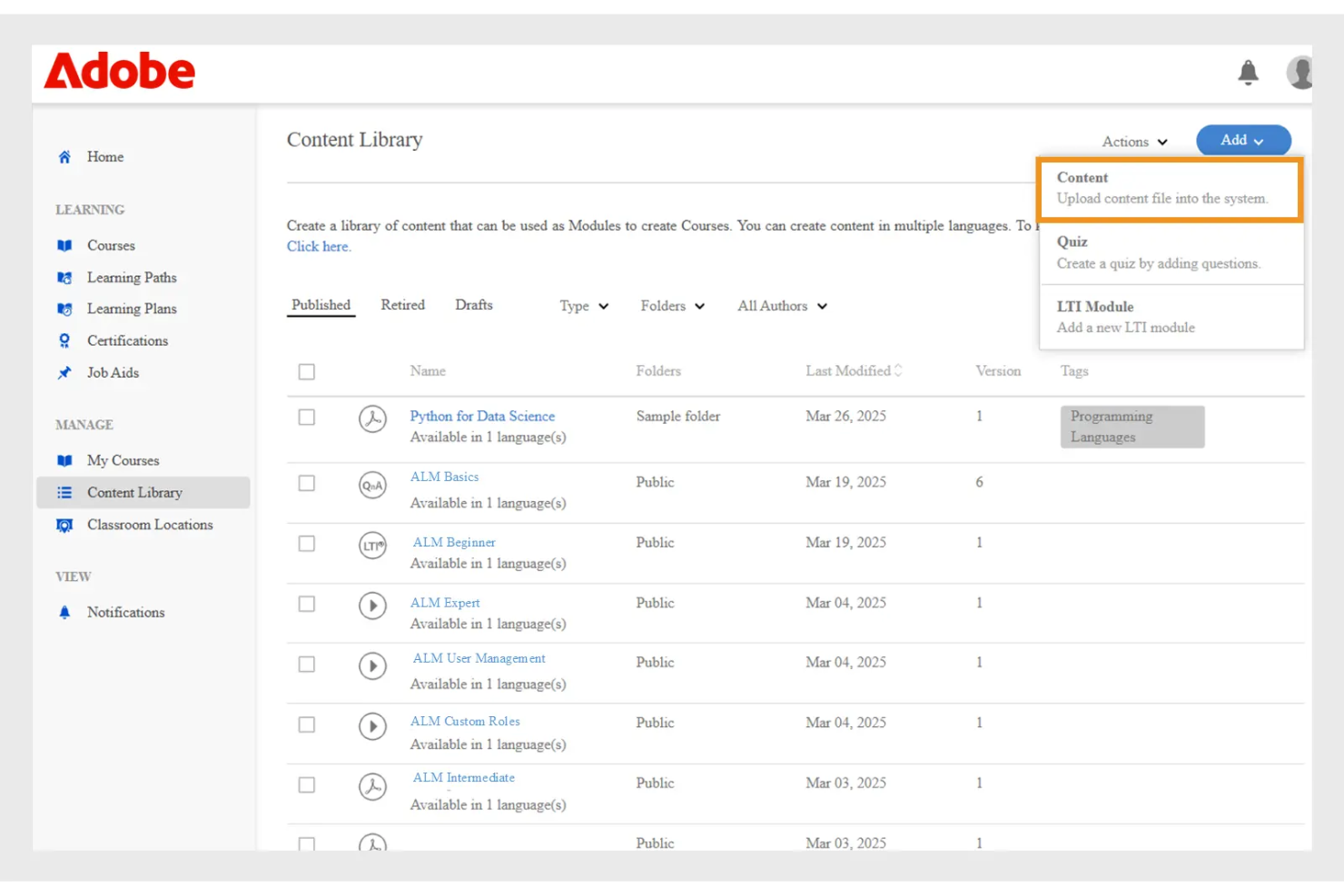Click the LTI icon next to ALM Beginner
This screenshot has width=1344, height=896.
(372, 545)
